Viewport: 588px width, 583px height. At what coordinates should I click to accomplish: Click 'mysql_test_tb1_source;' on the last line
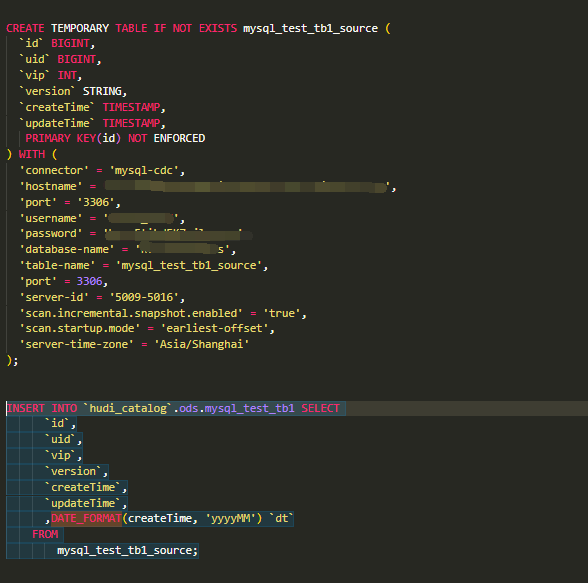coord(127,550)
